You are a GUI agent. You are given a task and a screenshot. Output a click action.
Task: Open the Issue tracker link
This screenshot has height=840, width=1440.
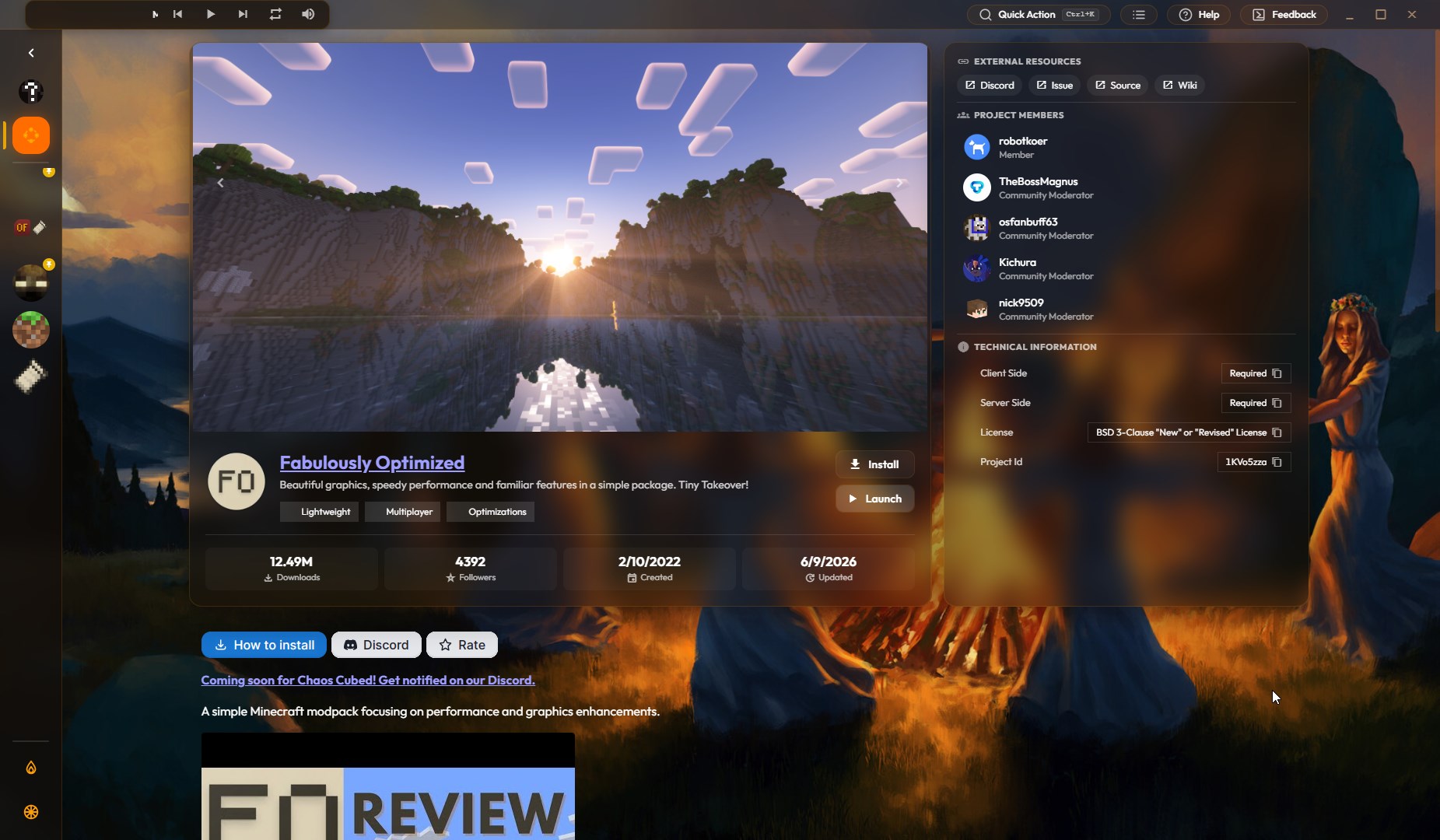click(x=1054, y=86)
